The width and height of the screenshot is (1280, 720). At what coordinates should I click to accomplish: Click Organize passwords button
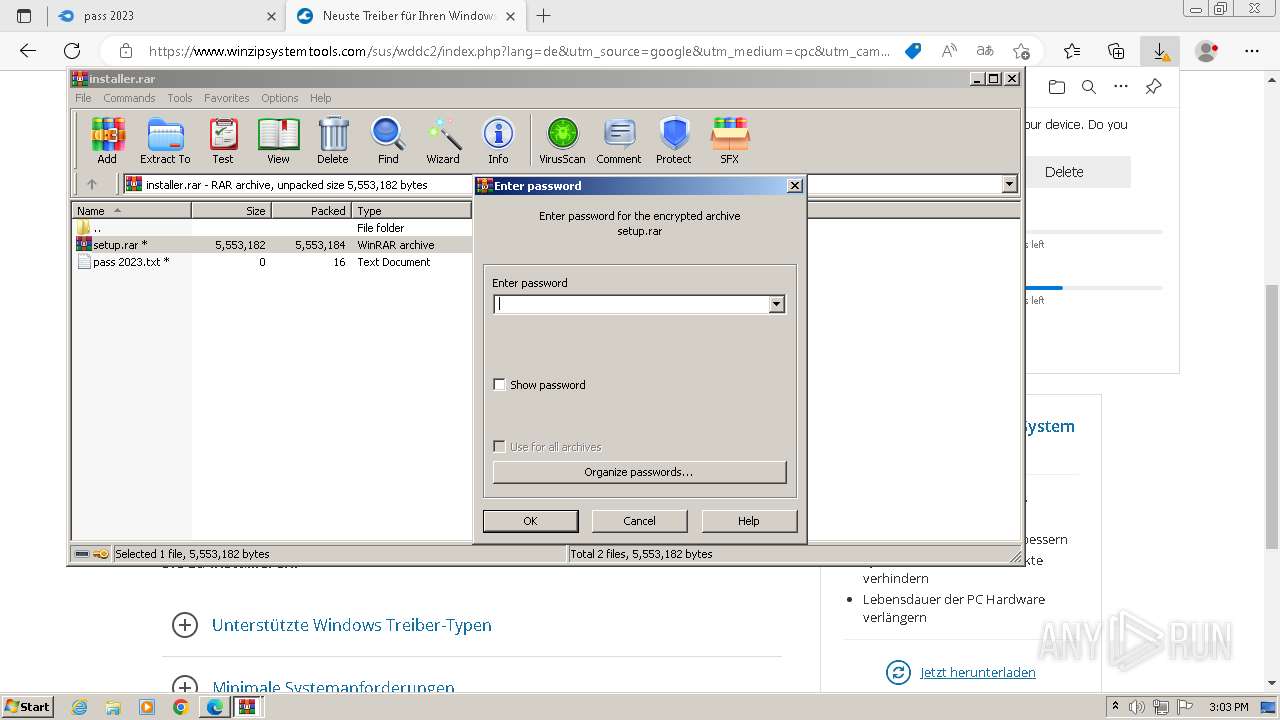(x=639, y=472)
